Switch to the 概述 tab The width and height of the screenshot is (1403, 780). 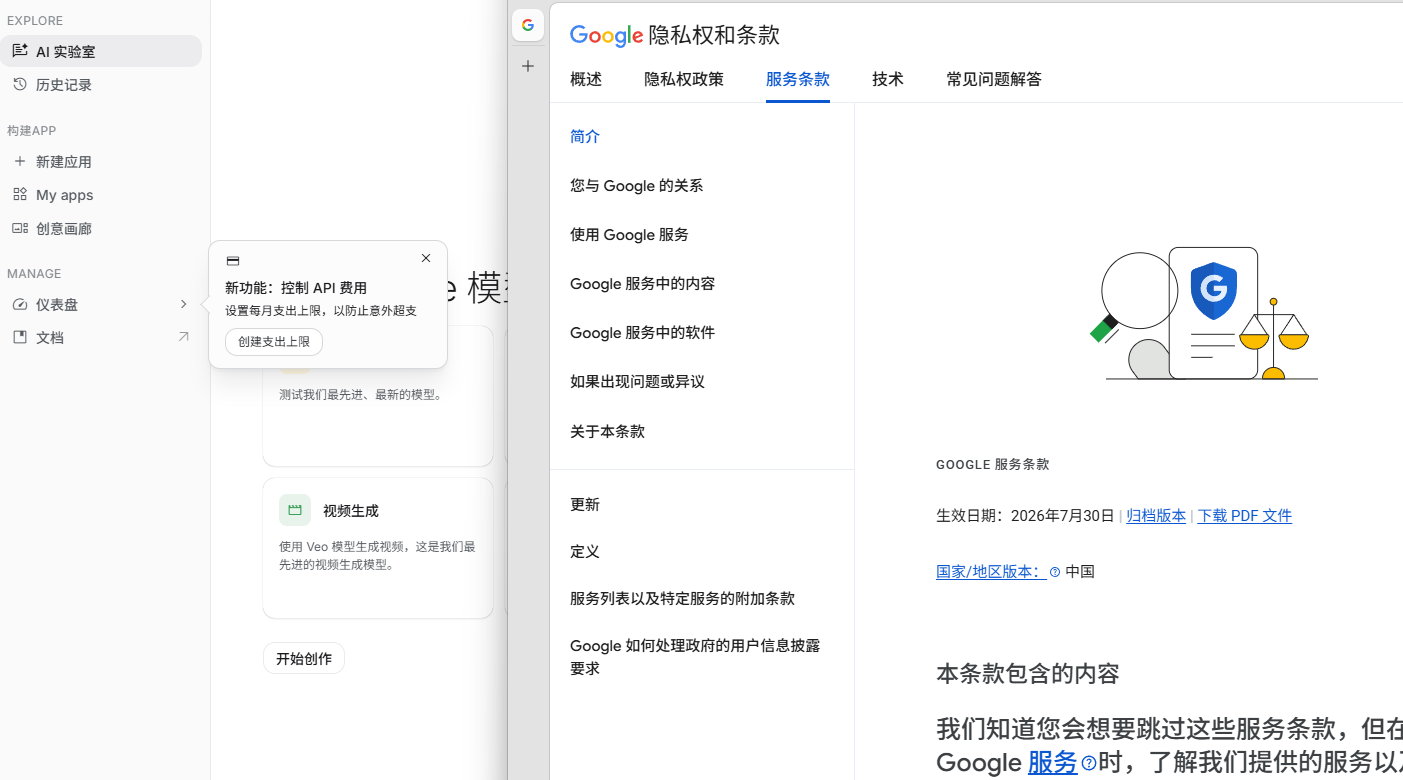[586, 79]
